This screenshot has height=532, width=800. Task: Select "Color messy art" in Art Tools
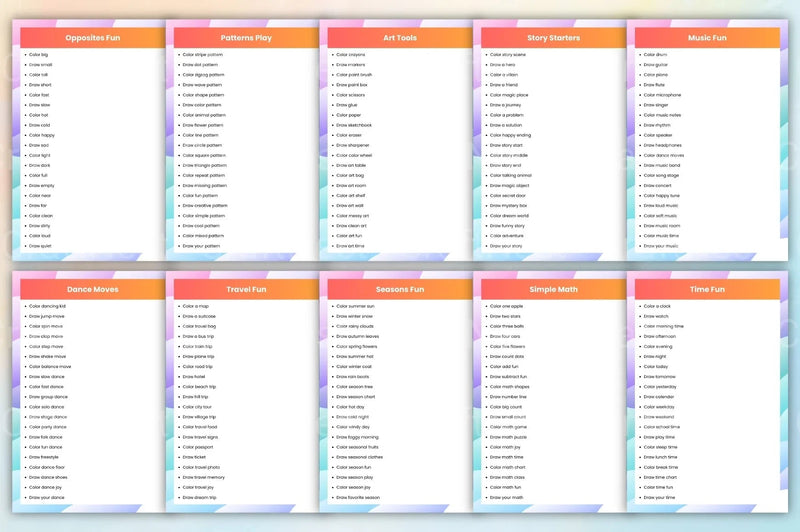[x=353, y=216]
